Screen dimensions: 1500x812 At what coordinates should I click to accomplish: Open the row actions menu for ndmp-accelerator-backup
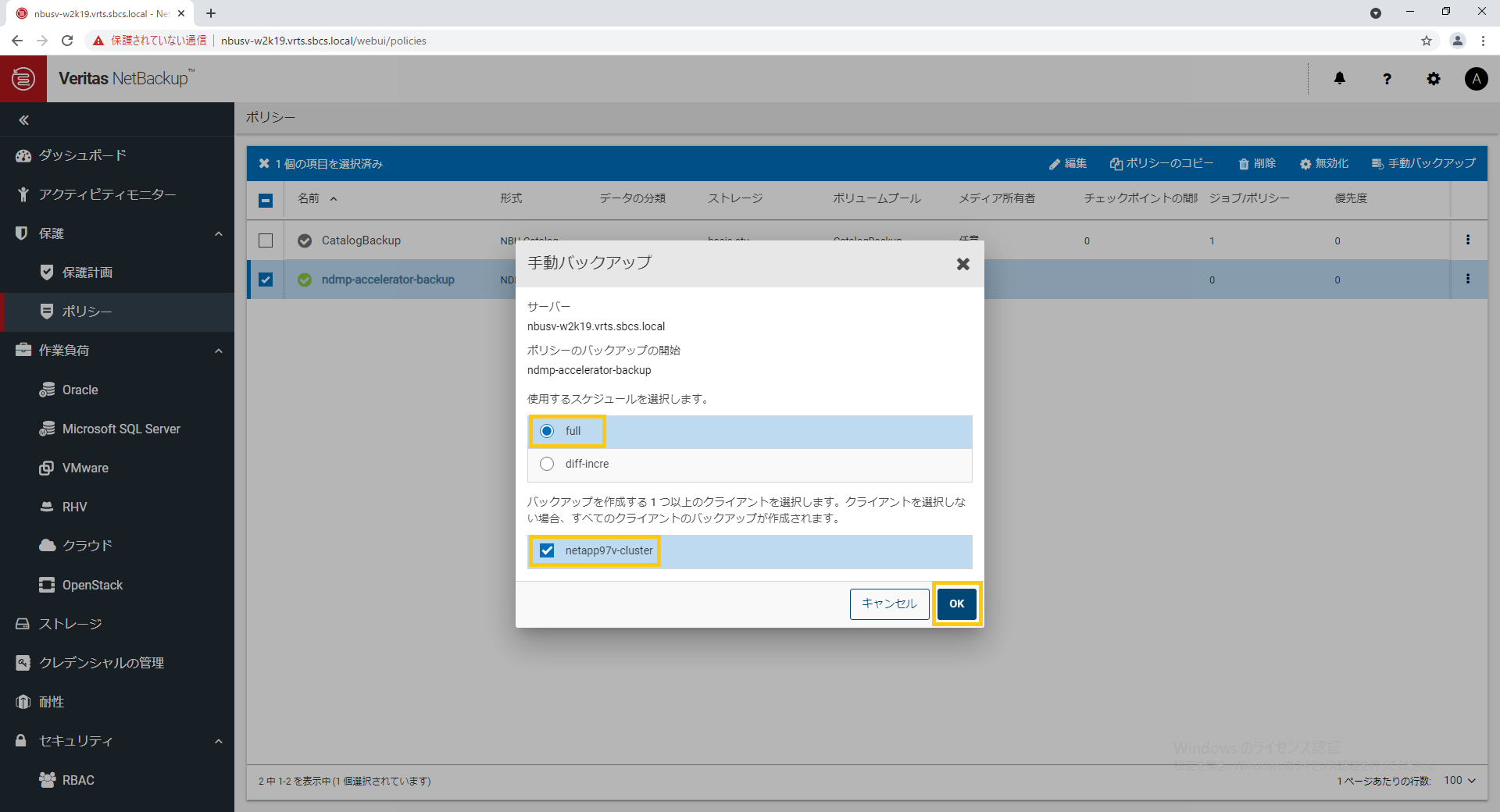pyautogui.click(x=1468, y=279)
